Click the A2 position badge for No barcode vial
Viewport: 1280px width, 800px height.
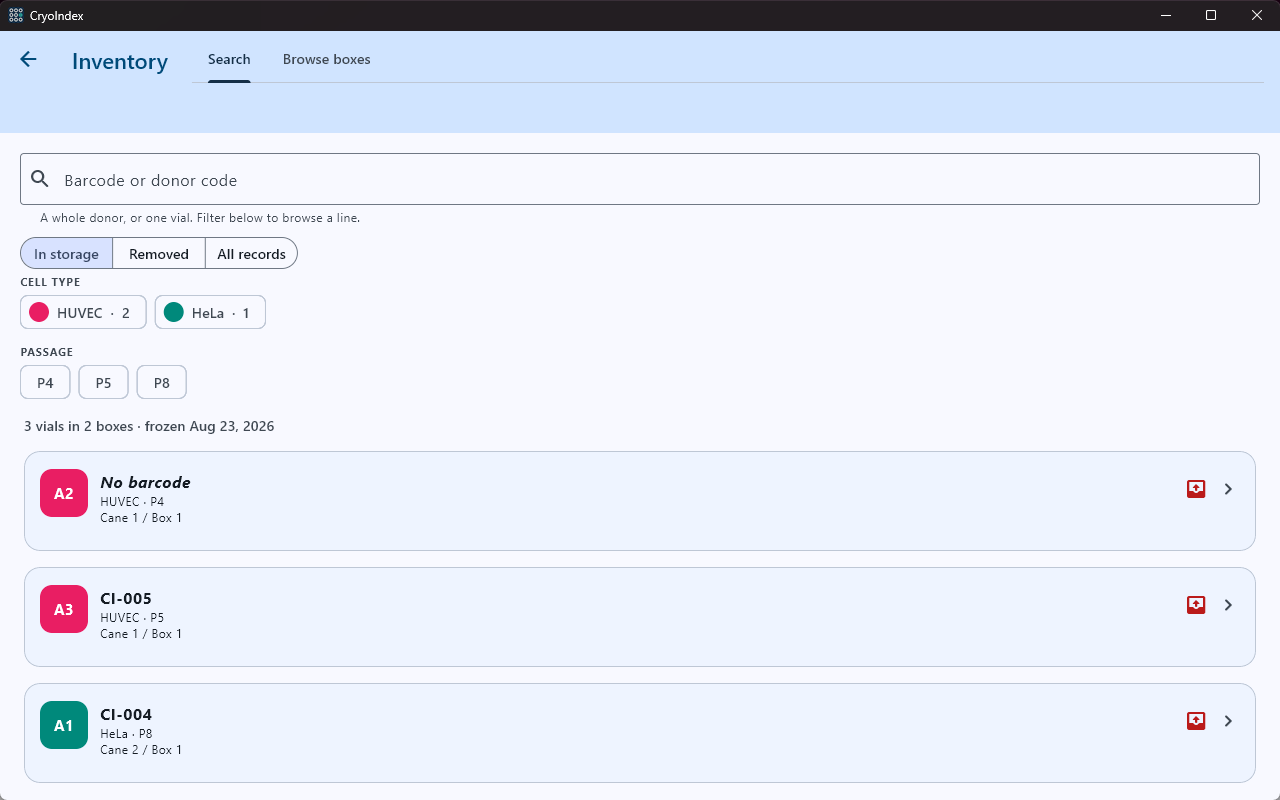(x=64, y=493)
